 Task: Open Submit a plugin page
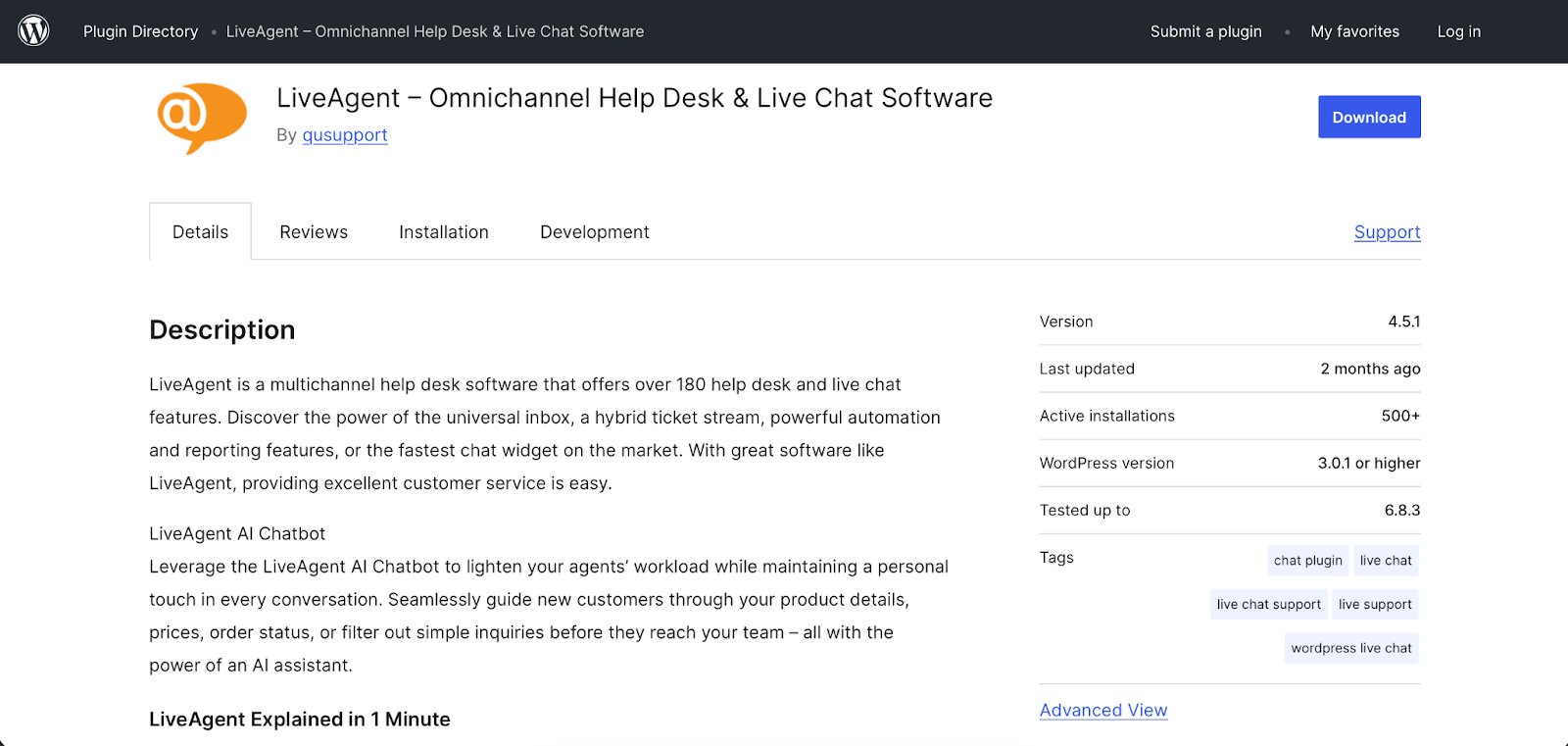(1205, 31)
